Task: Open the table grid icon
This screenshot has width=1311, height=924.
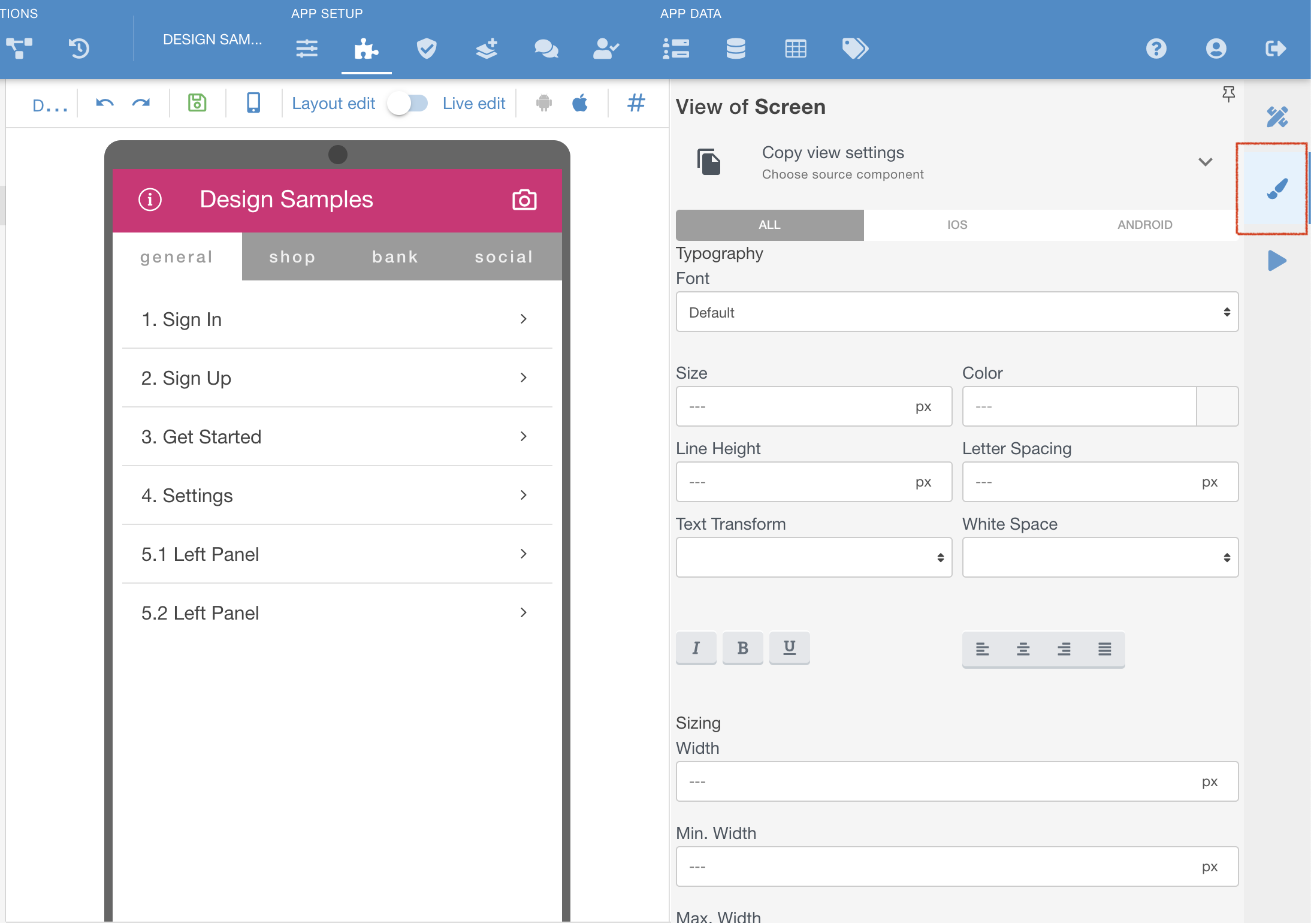Action: point(796,48)
